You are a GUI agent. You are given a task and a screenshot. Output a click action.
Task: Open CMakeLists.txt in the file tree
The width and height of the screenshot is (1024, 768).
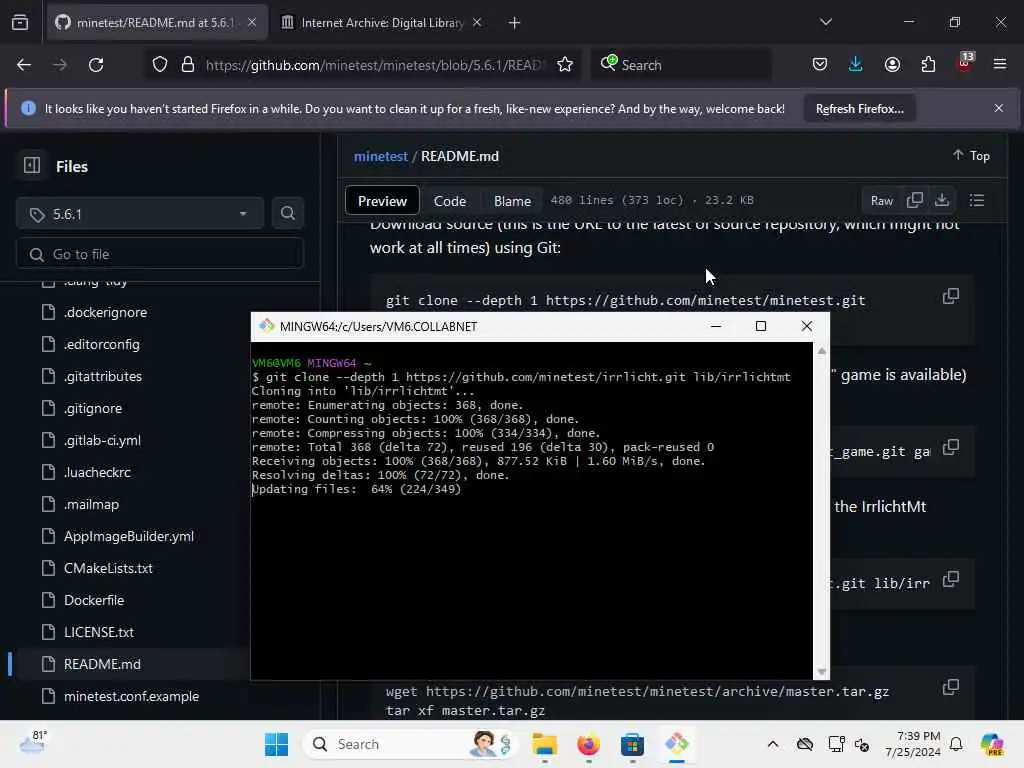pos(108,568)
